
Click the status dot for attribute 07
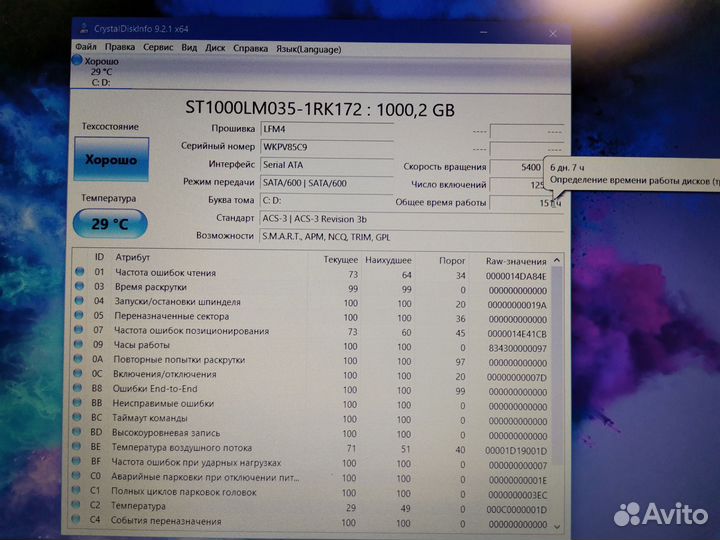pyautogui.click(x=79, y=330)
